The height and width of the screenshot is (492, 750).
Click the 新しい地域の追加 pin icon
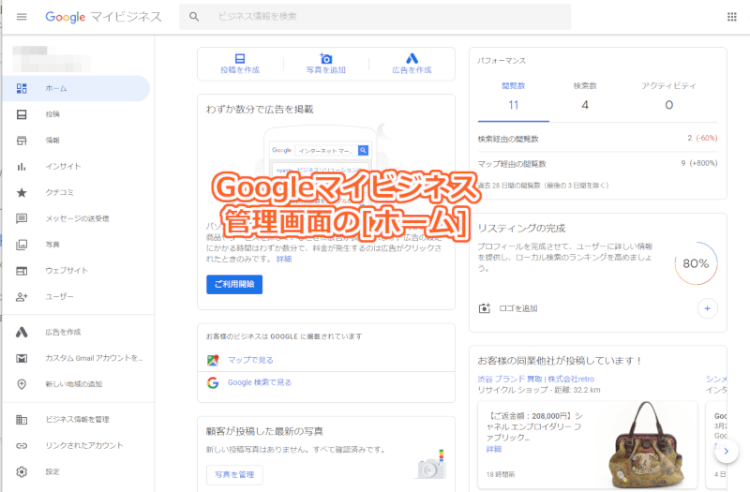click(x=22, y=384)
